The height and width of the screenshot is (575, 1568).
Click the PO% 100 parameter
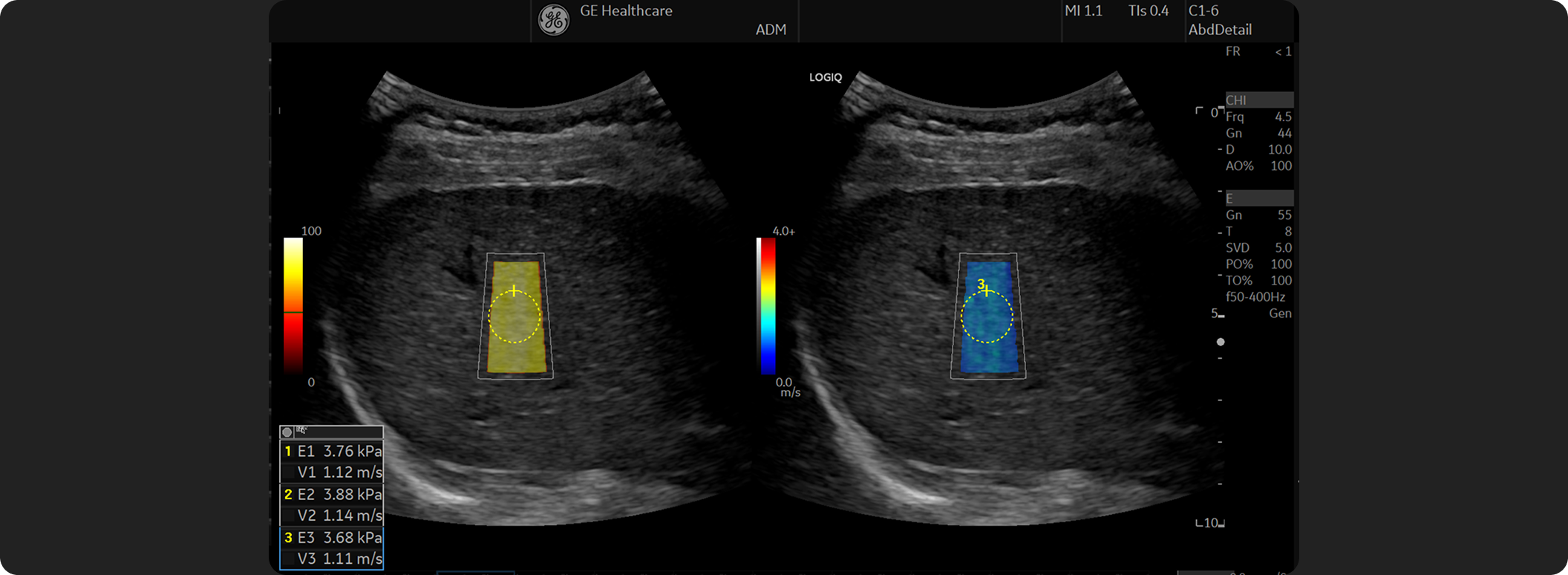pos(1258,264)
